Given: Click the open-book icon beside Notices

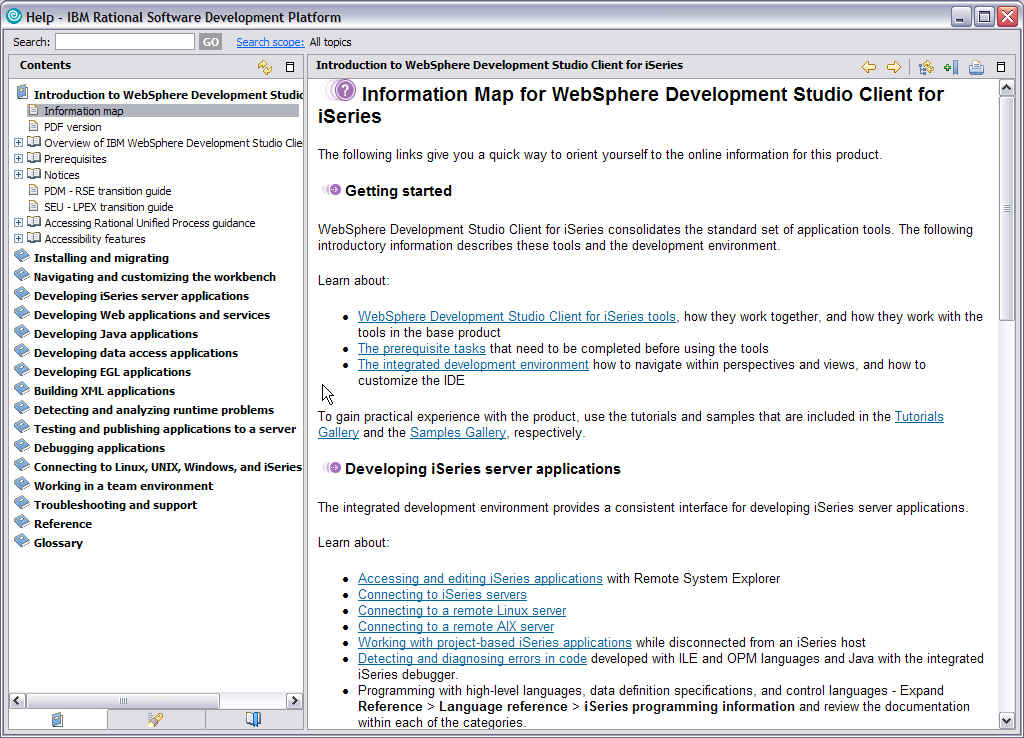Looking at the screenshot, I should (x=34, y=174).
